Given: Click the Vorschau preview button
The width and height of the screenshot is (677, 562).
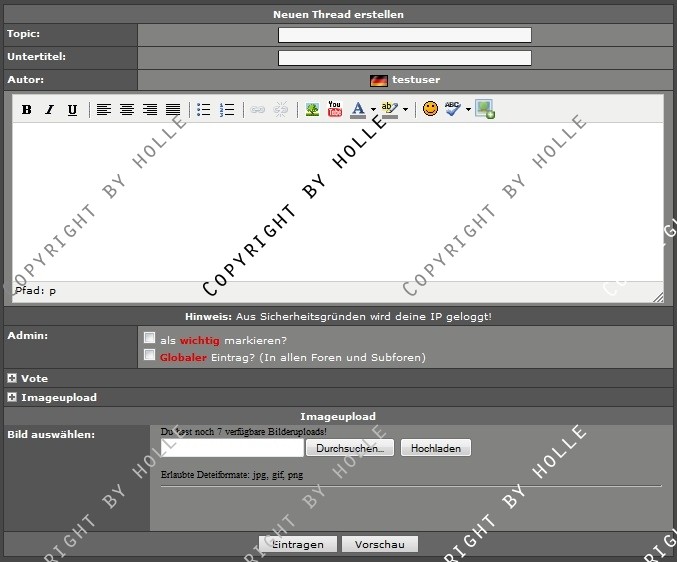Looking at the screenshot, I should [x=380, y=544].
